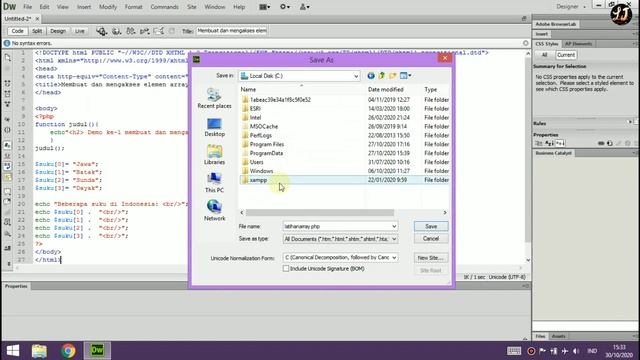The width and height of the screenshot is (640, 360).
Task: Open Files panel tab at bottom right
Action: 540,336
